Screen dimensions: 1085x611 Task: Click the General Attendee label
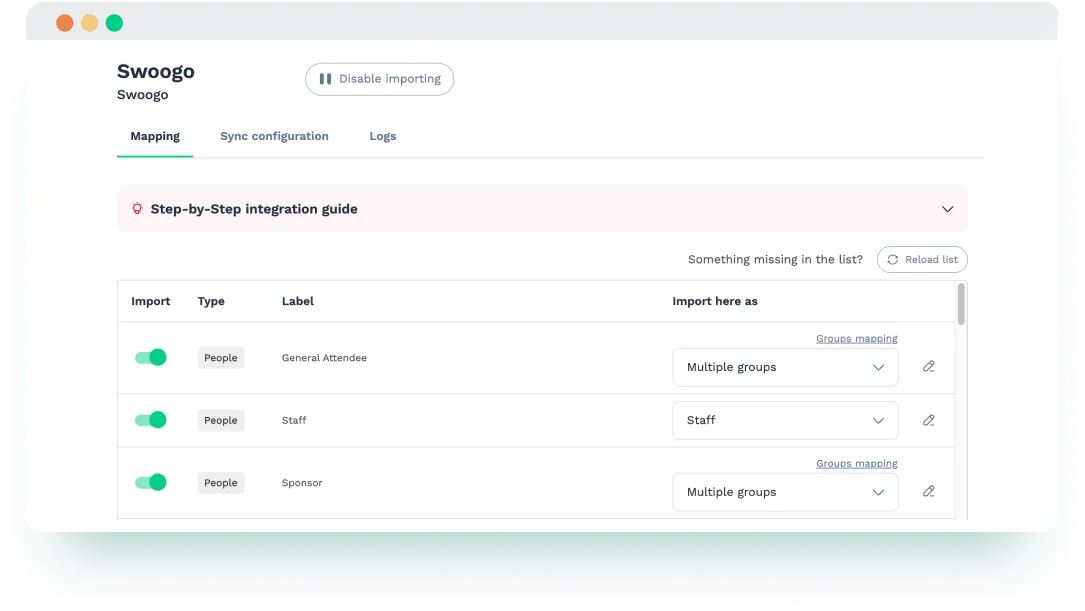[324, 358]
